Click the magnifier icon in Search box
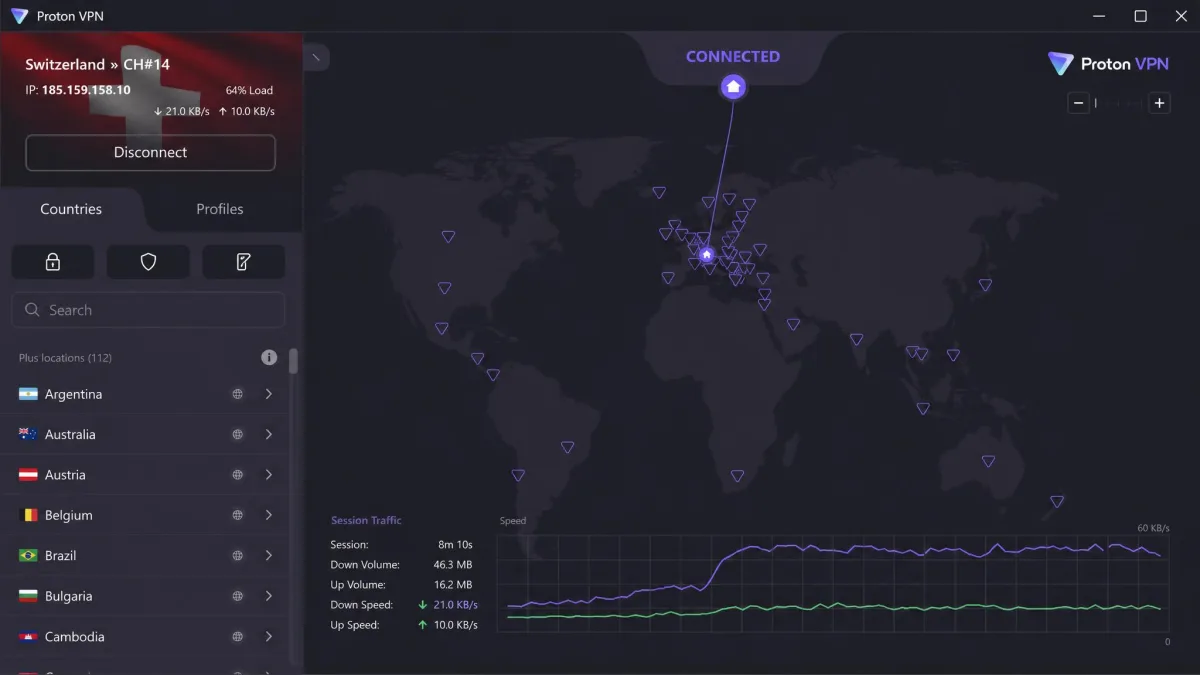This screenshot has height=675, width=1200. [32, 310]
